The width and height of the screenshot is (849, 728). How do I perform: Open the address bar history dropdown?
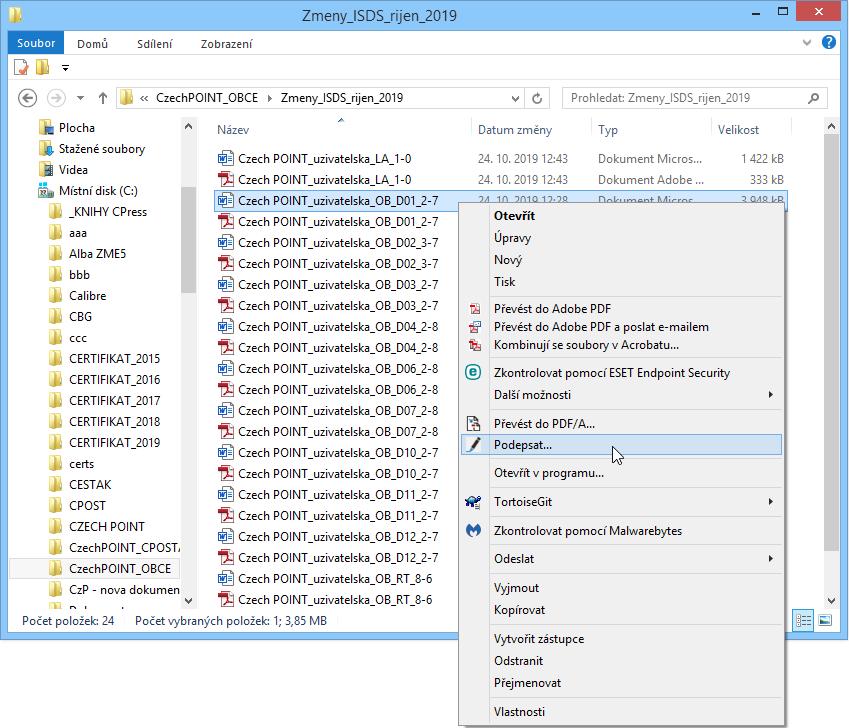pos(515,98)
